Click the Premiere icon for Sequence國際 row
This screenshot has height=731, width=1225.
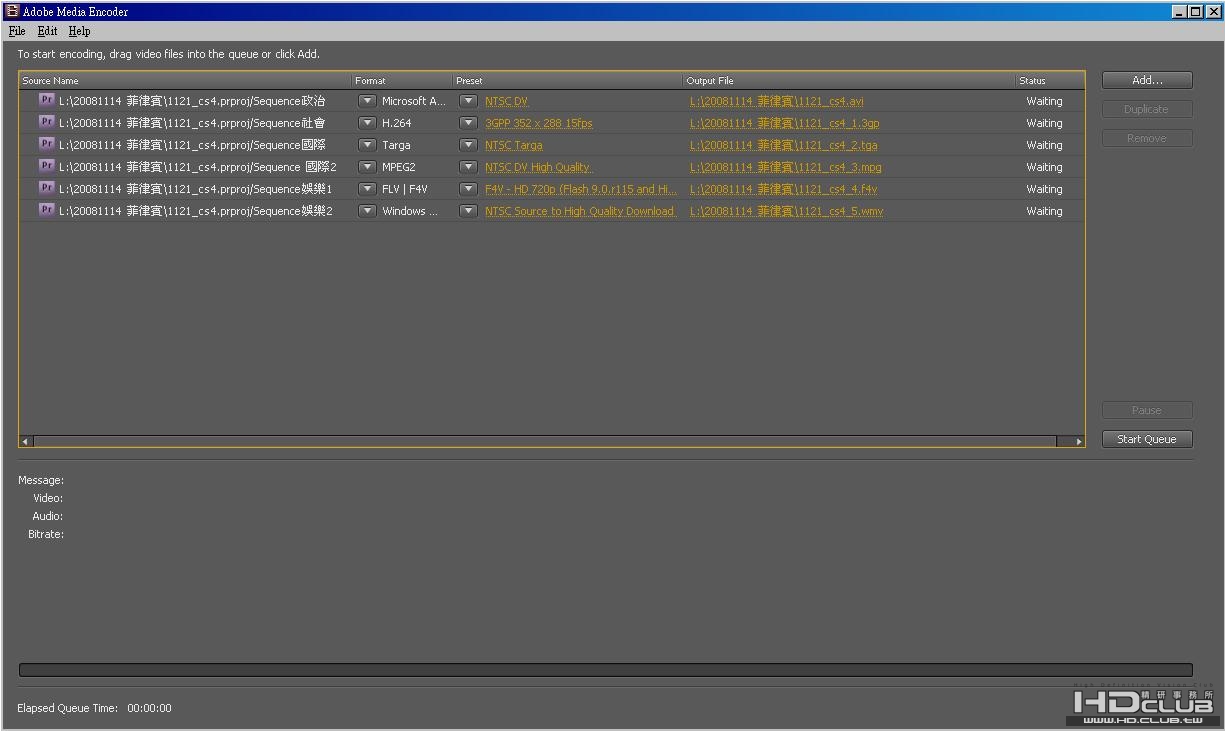point(46,144)
